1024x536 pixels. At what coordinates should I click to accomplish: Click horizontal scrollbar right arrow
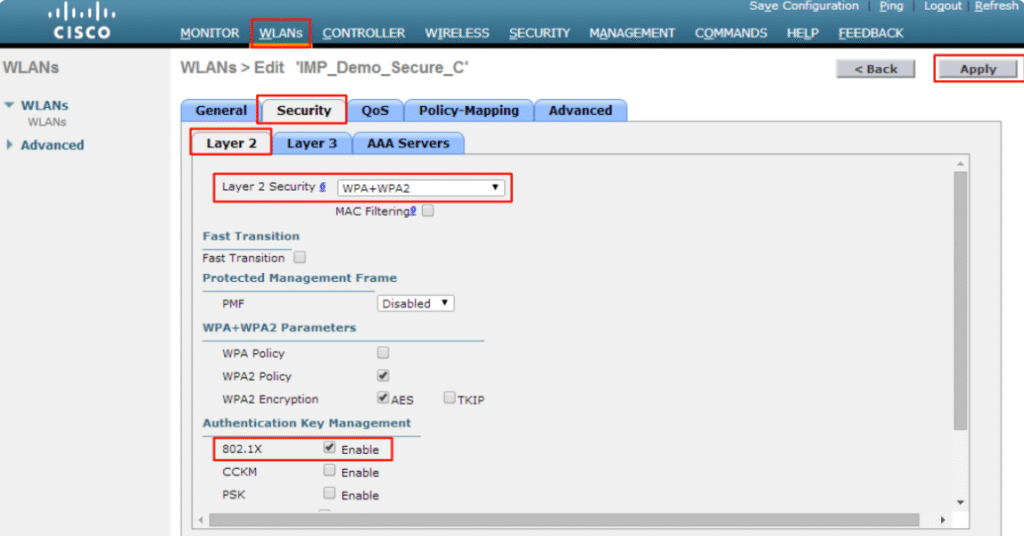[x=942, y=520]
